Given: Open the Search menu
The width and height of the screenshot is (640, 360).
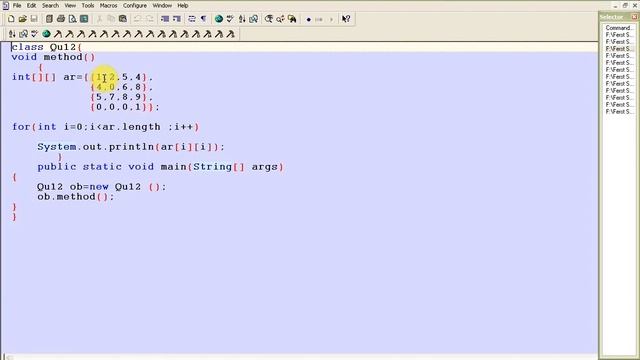Looking at the screenshot, I should (x=50, y=5).
